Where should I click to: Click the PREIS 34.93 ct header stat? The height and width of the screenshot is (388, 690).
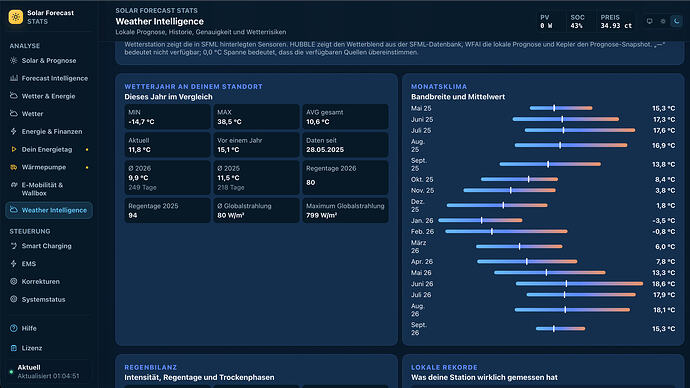616,22
